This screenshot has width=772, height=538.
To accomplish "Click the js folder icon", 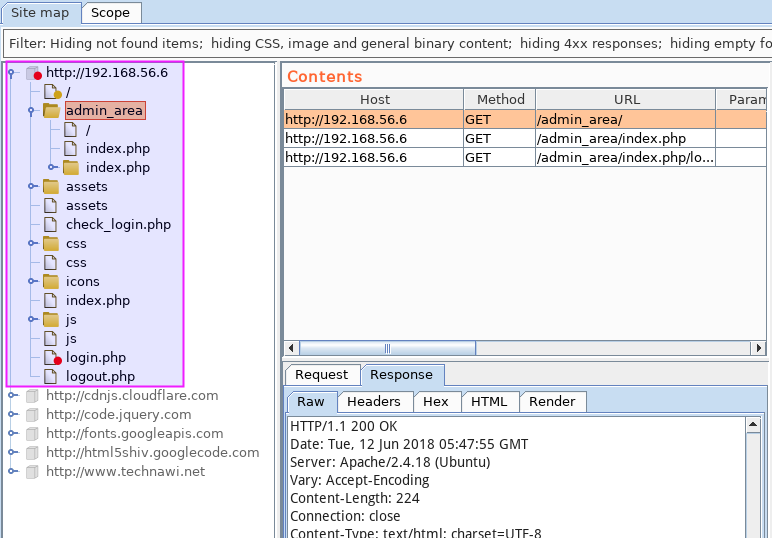I will pyautogui.click(x=51, y=320).
